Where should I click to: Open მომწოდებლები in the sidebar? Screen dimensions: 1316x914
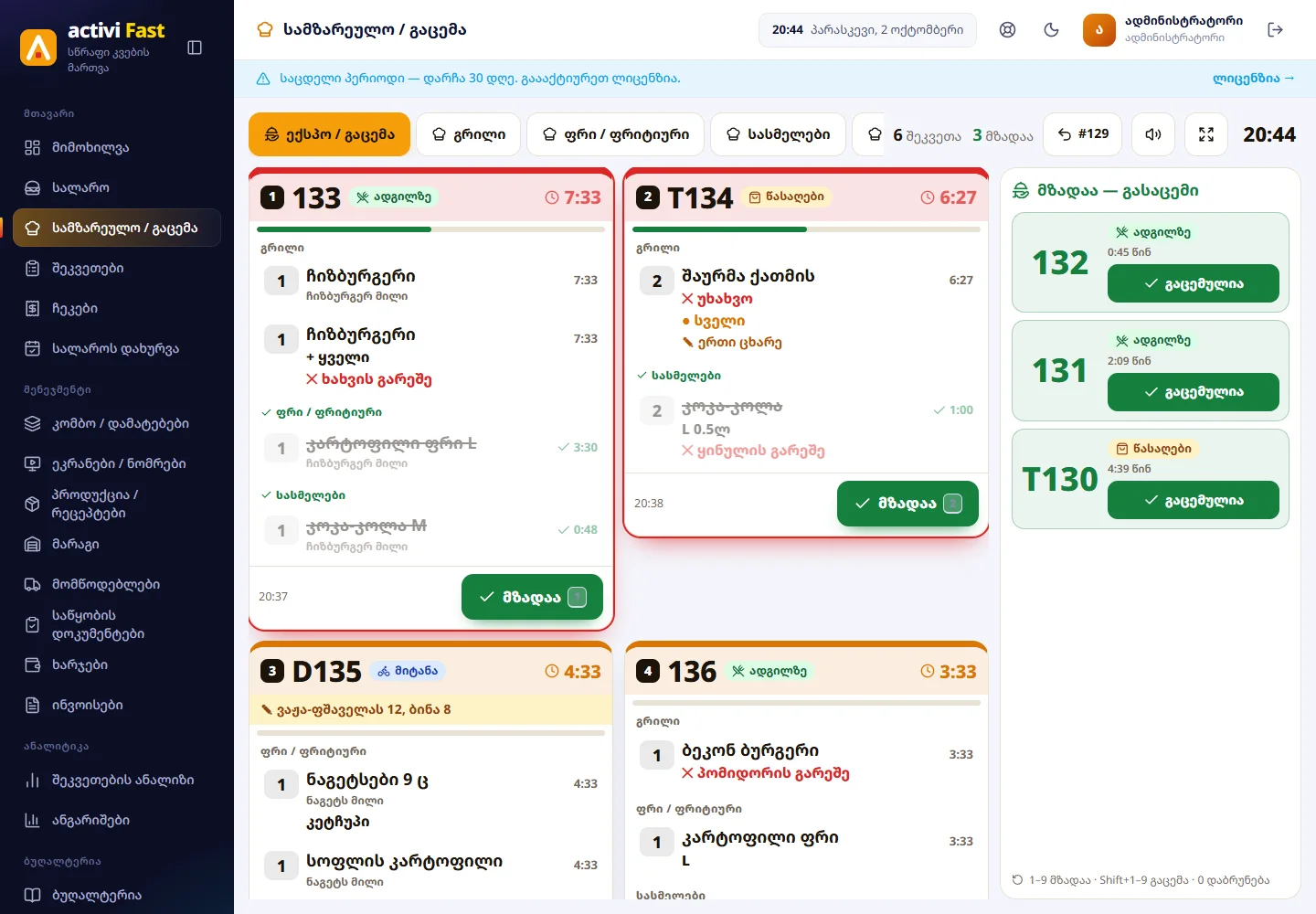117,585
